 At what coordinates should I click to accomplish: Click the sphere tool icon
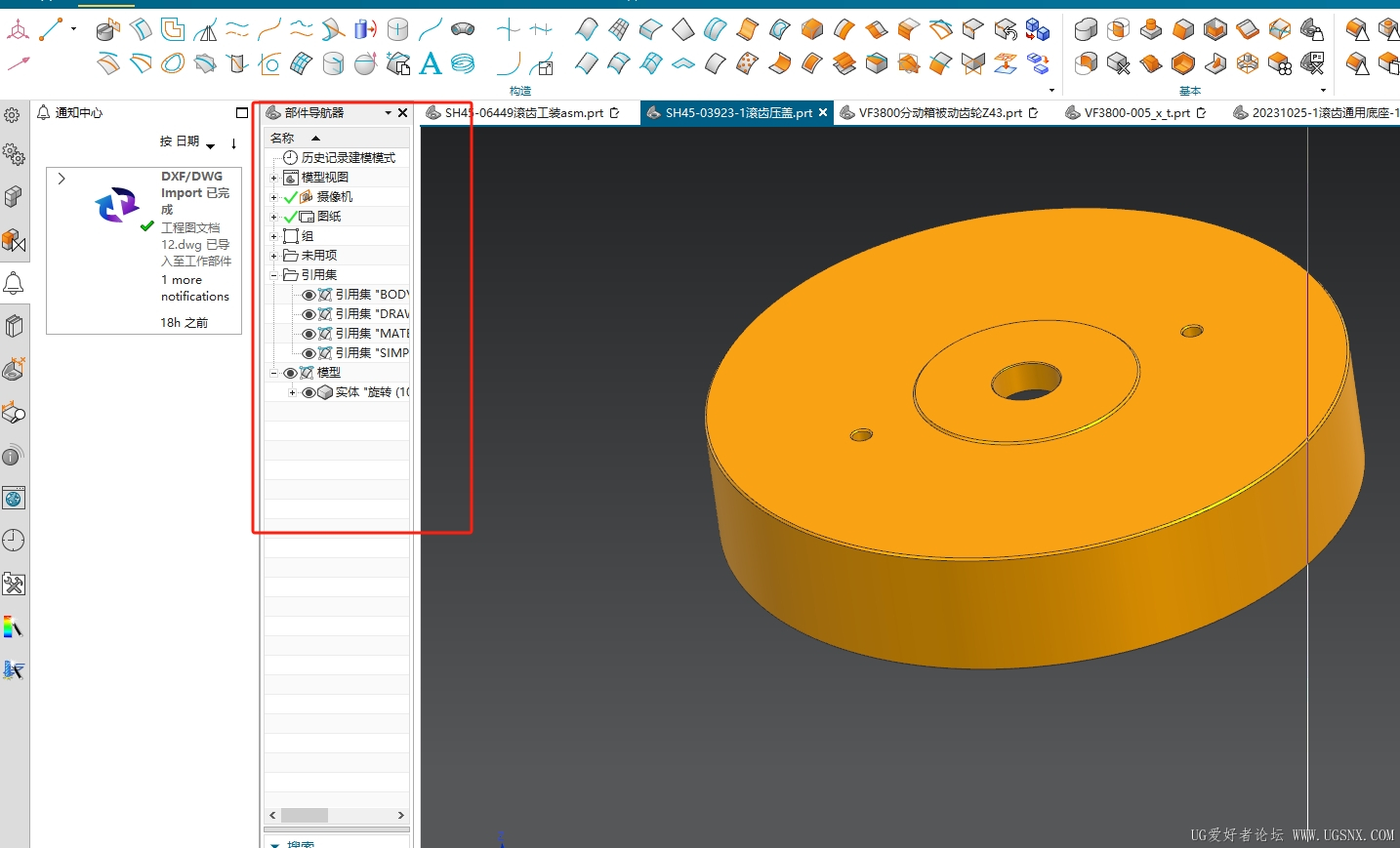pyautogui.click(x=365, y=64)
